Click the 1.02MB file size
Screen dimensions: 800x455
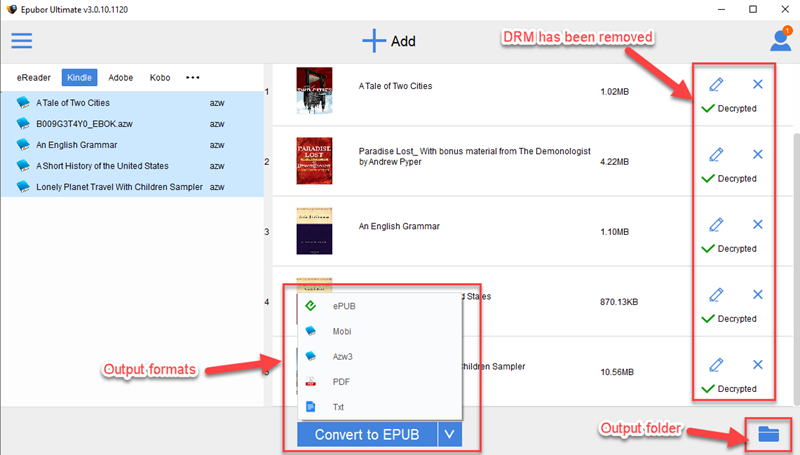614,92
